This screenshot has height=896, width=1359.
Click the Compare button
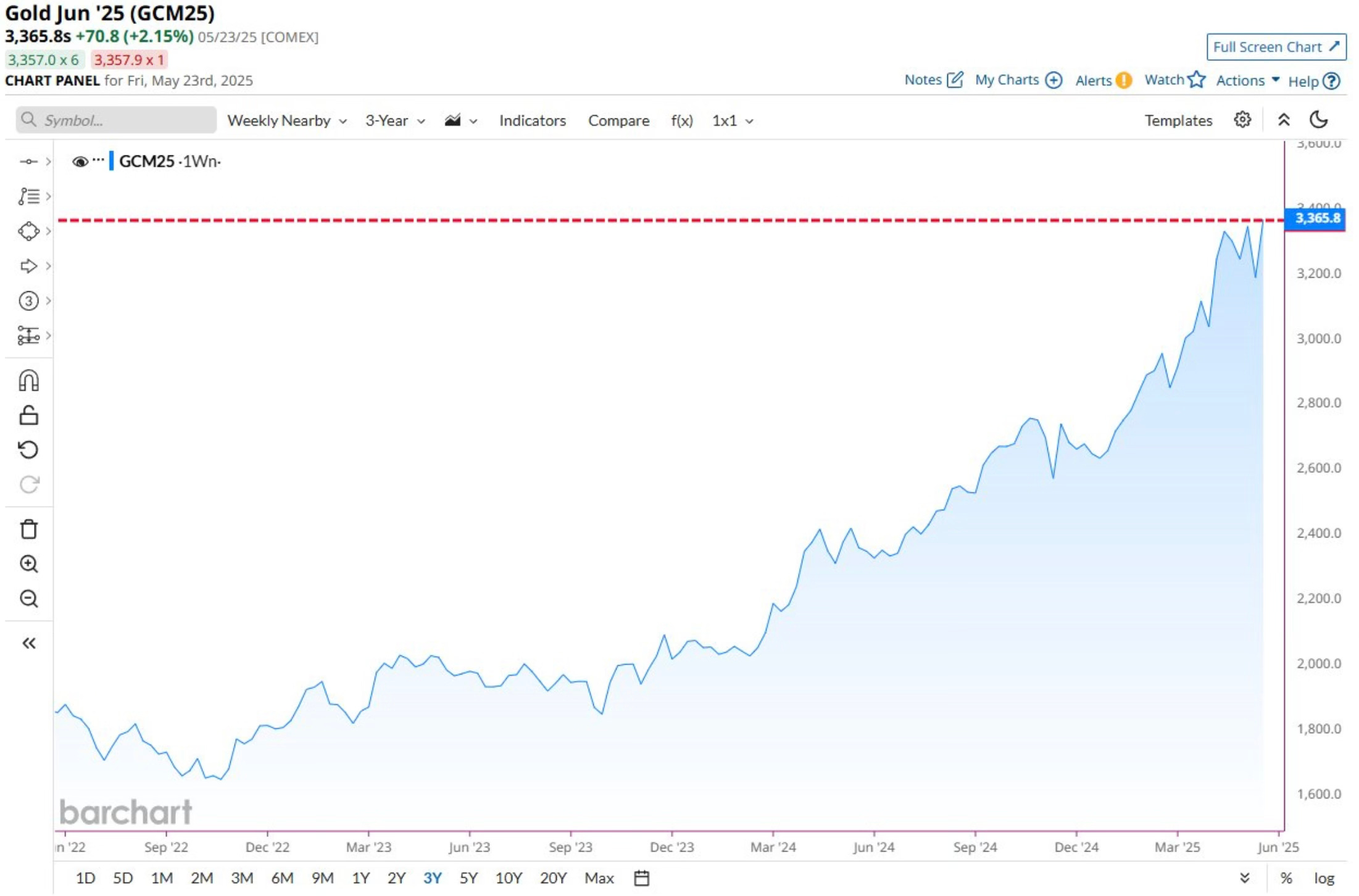[x=618, y=121]
